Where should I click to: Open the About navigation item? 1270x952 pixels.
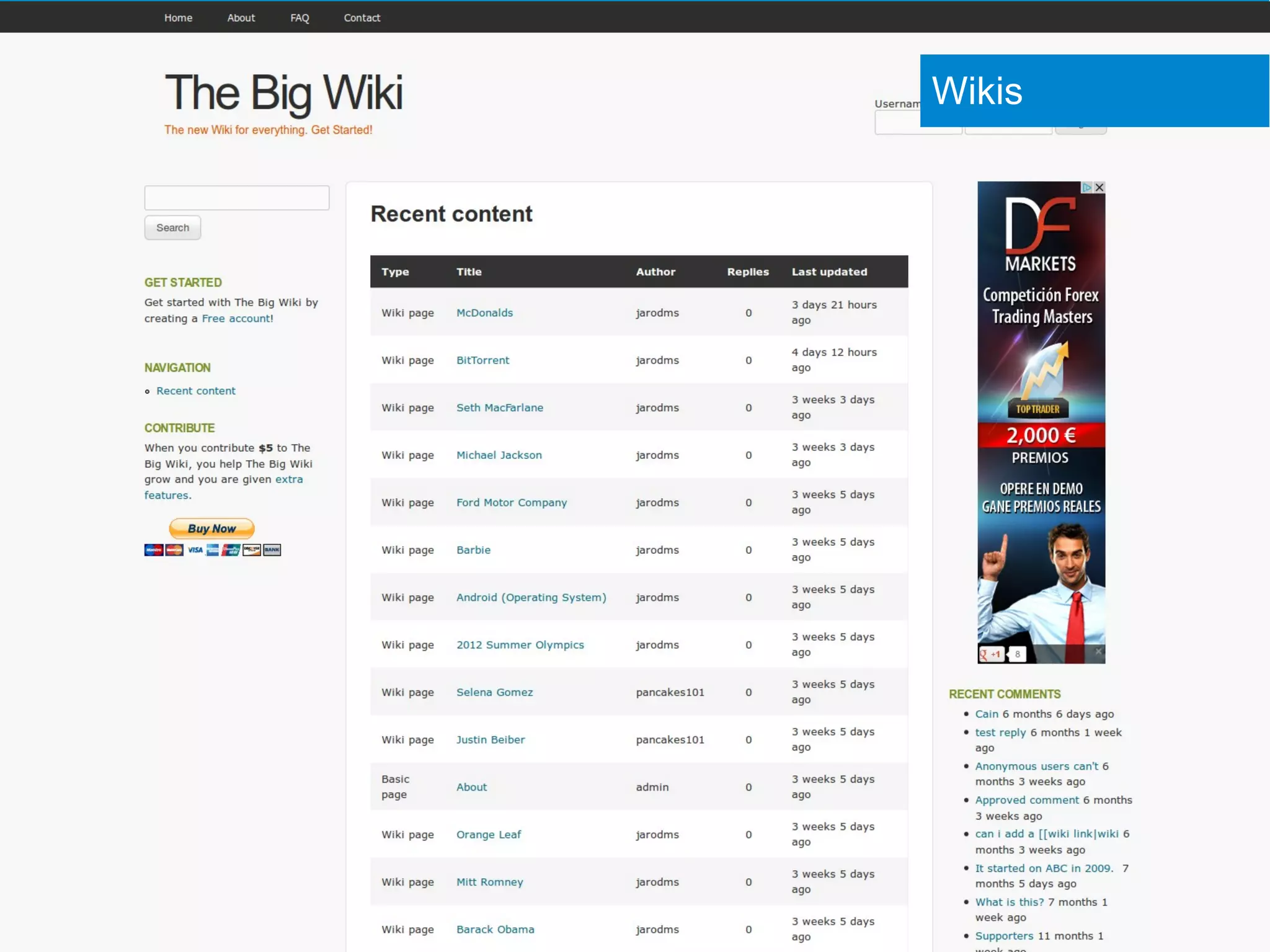[x=241, y=18]
